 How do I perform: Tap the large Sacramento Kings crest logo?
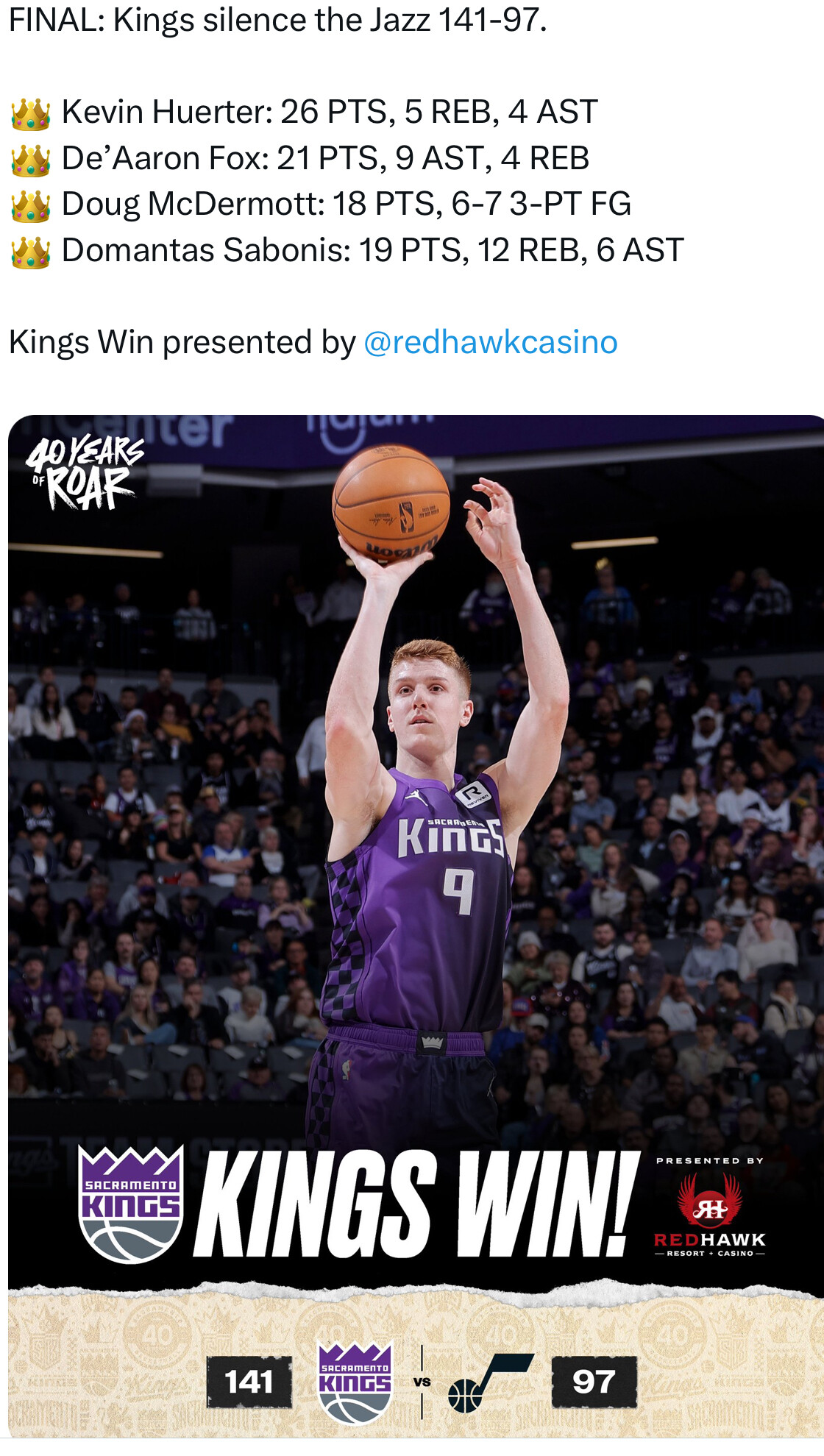pyautogui.click(x=131, y=1204)
